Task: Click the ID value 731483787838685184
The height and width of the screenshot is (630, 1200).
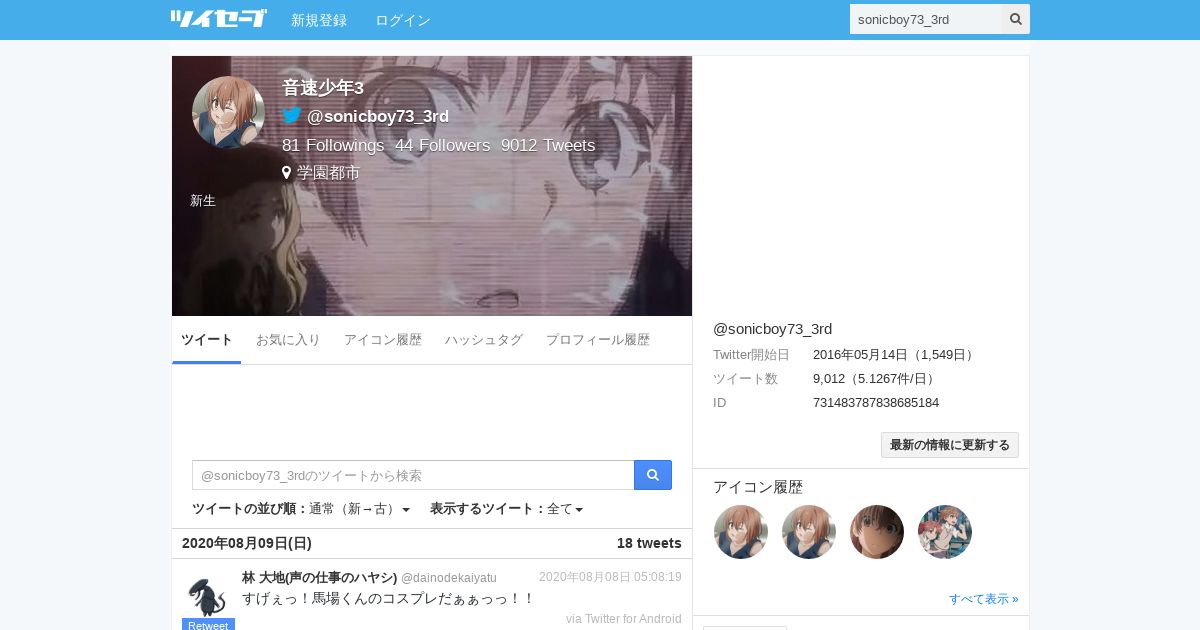Action: point(876,403)
